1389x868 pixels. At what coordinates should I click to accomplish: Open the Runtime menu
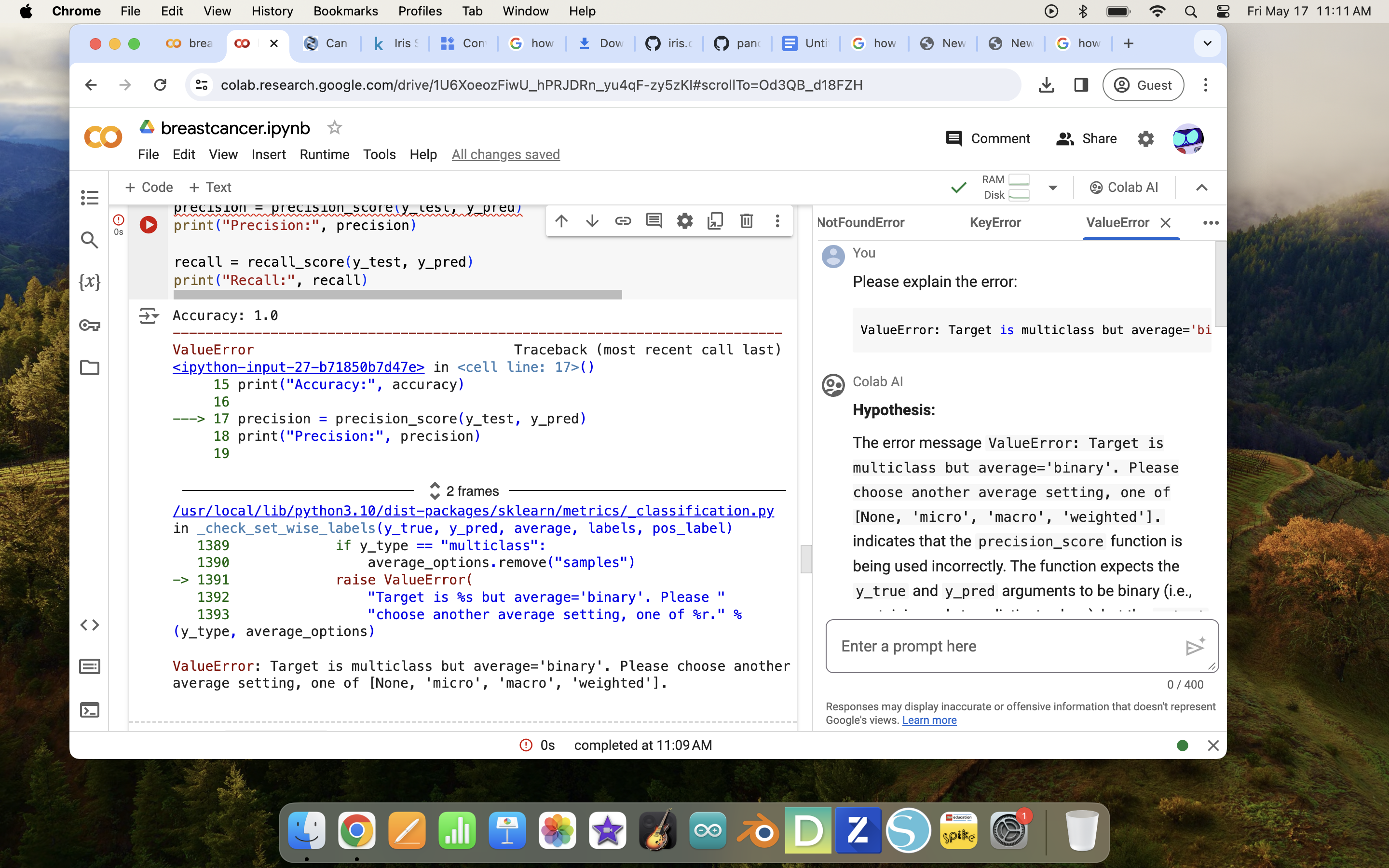[324, 155]
